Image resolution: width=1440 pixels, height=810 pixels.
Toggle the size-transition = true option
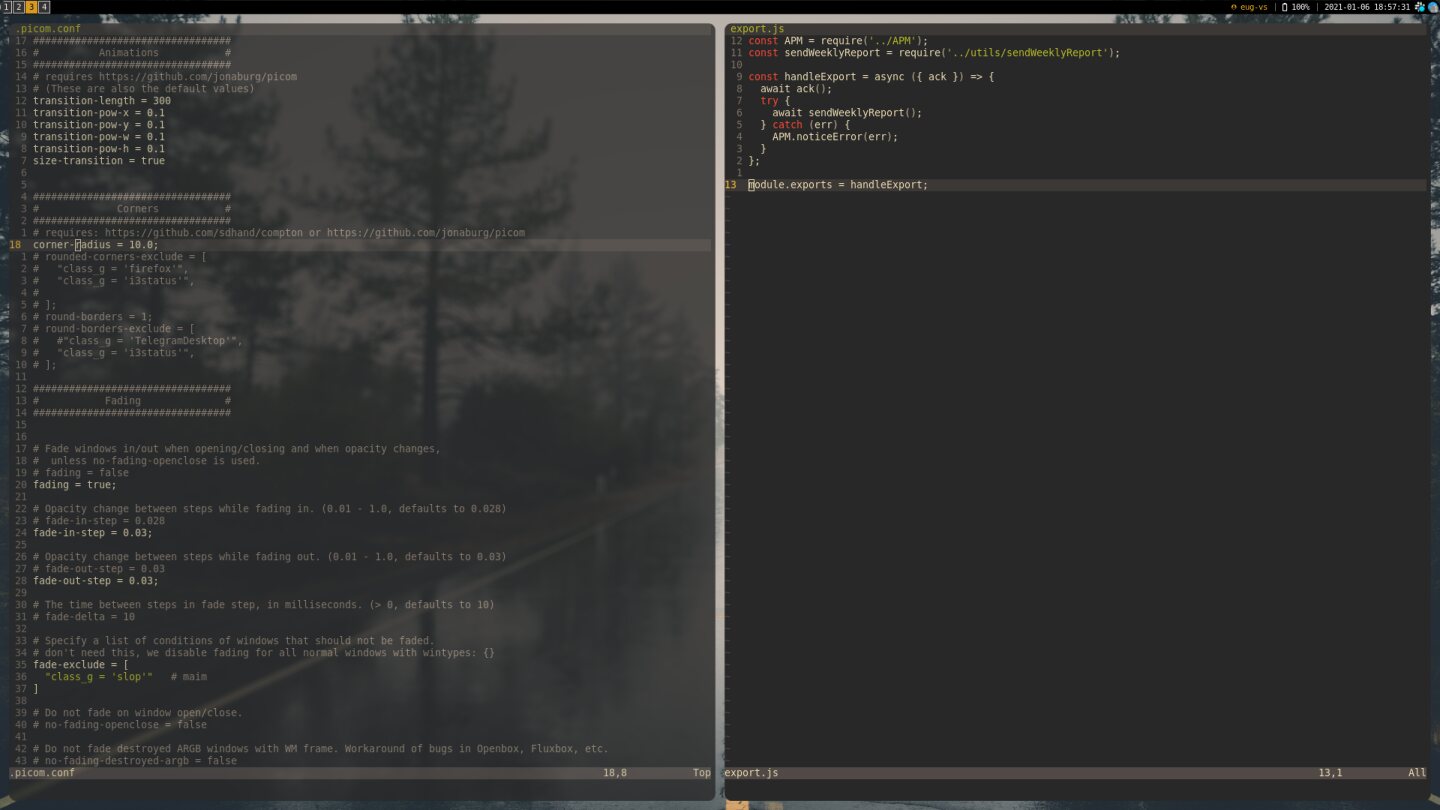(x=98, y=160)
